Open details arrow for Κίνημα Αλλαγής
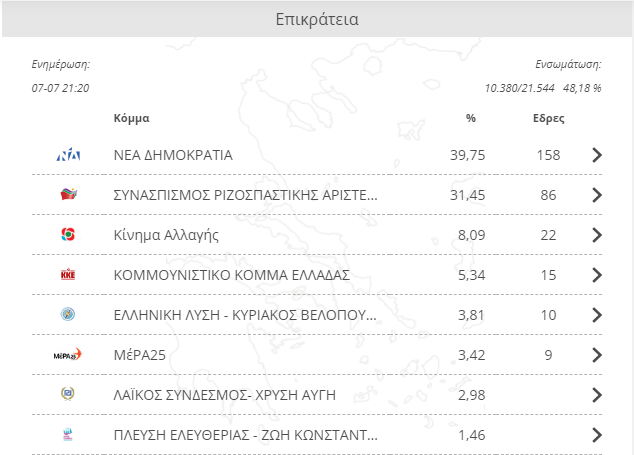Screen dimensions: 634x455 [597, 235]
